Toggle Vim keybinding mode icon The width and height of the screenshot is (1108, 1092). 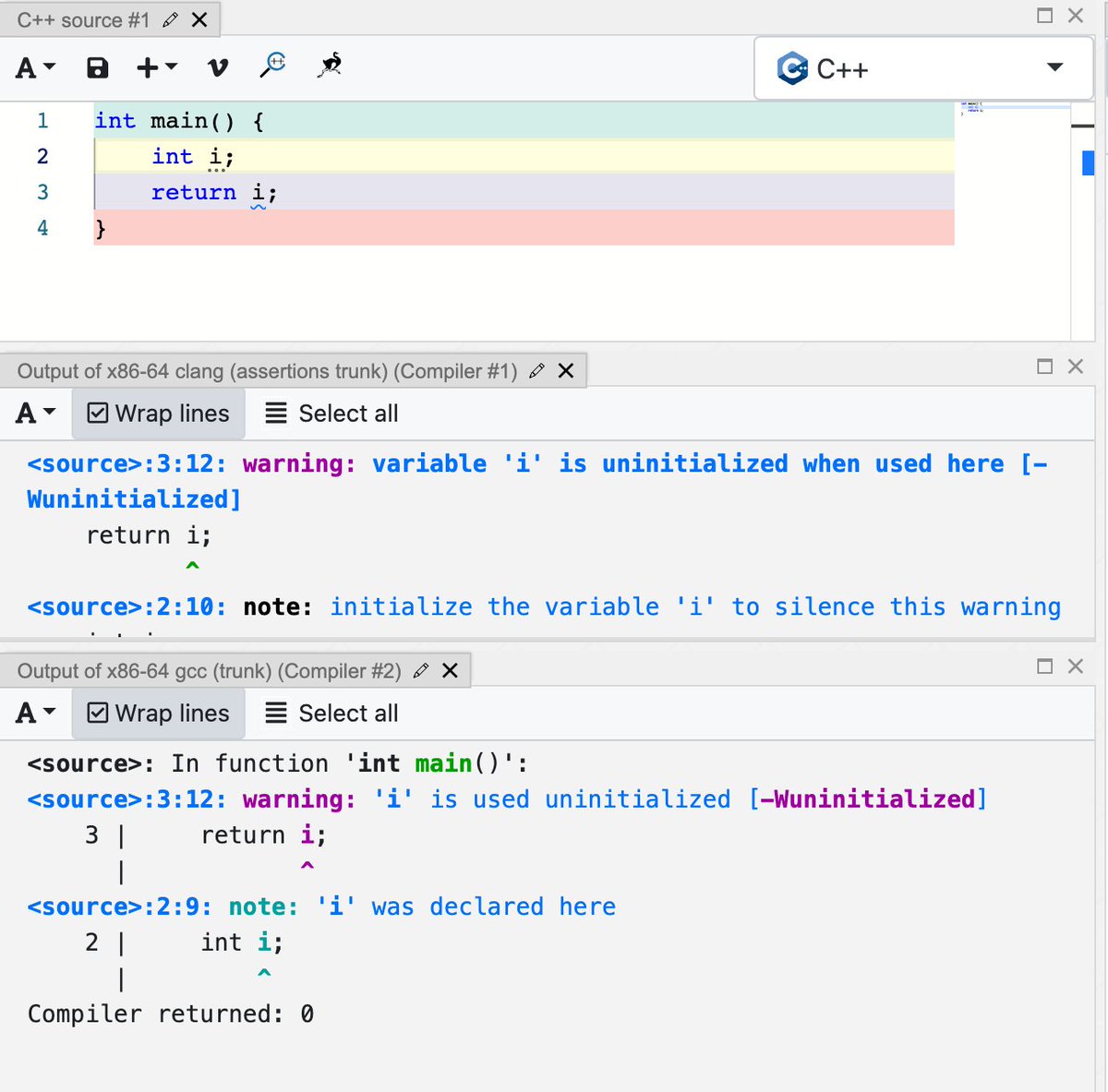pos(217,67)
